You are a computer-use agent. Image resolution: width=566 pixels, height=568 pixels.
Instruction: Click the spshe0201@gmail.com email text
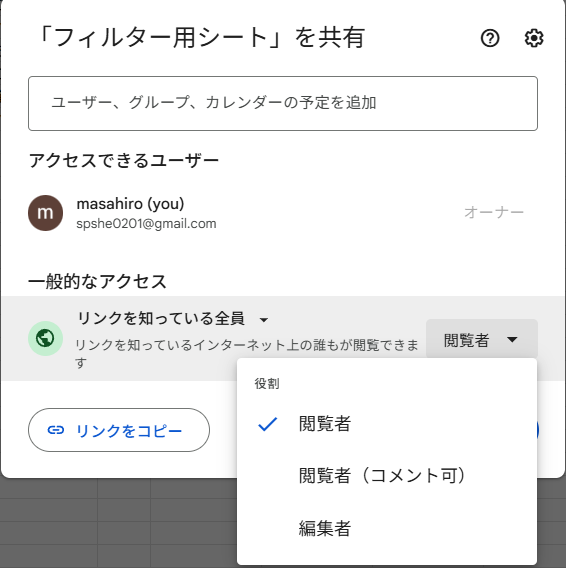point(146,224)
